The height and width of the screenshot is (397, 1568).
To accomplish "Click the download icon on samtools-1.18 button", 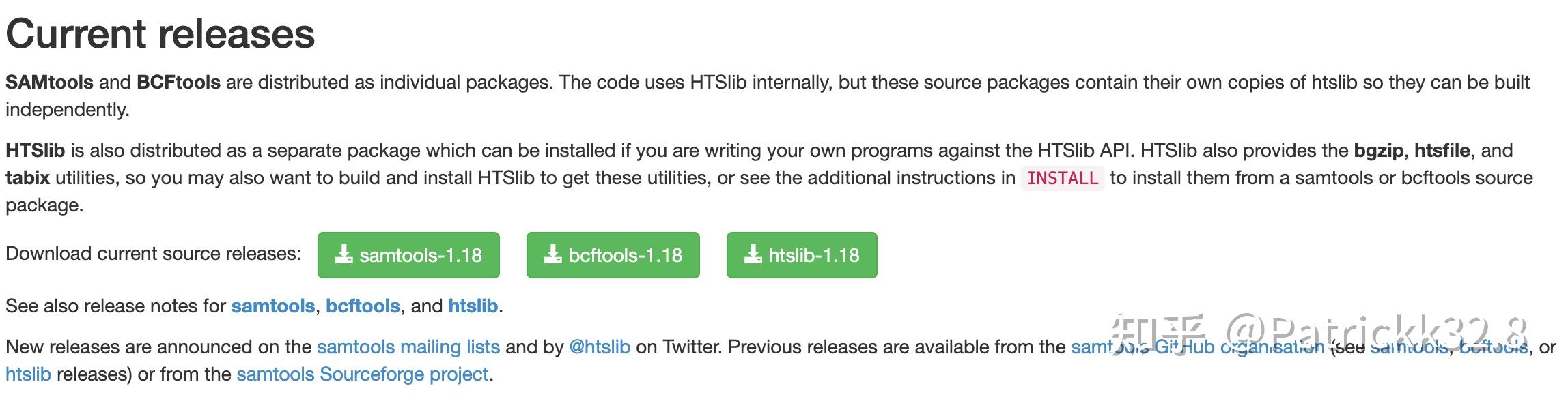I will coord(344,255).
